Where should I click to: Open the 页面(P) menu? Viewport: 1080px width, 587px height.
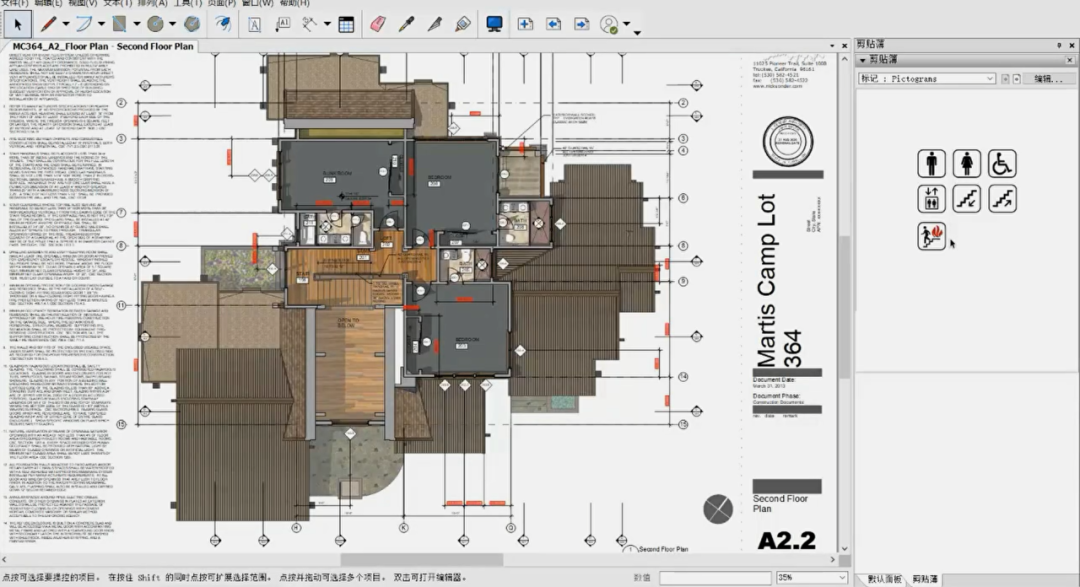click(222, 3)
